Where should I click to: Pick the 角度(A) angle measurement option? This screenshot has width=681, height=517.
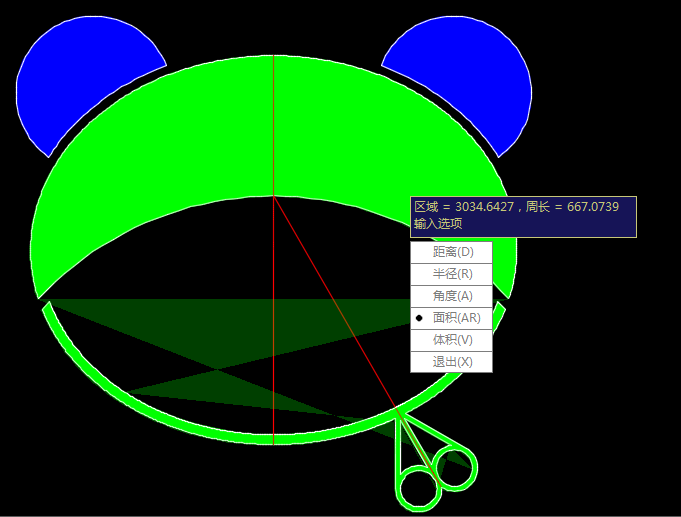pyautogui.click(x=452, y=296)
